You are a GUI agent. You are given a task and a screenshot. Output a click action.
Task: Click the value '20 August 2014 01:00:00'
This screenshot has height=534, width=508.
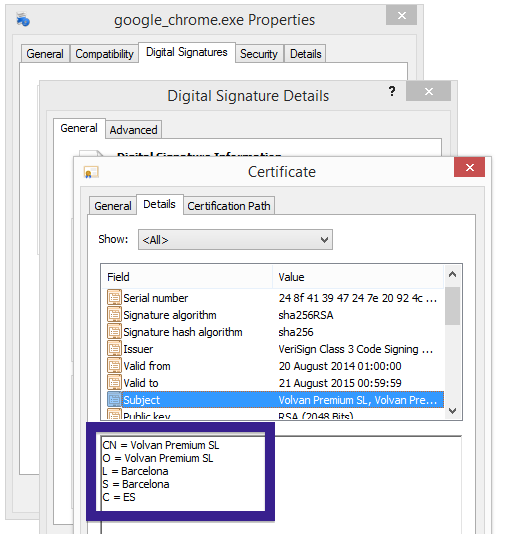[x=340, y=366]
